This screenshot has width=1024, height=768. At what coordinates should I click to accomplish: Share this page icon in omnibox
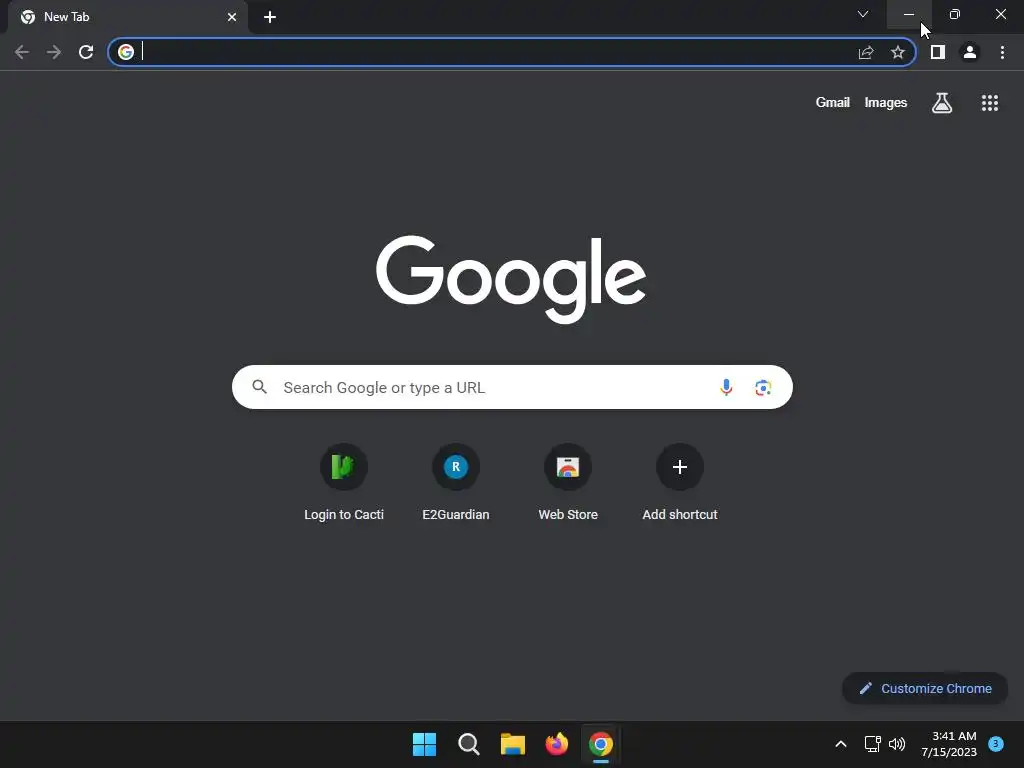(866, 52)
